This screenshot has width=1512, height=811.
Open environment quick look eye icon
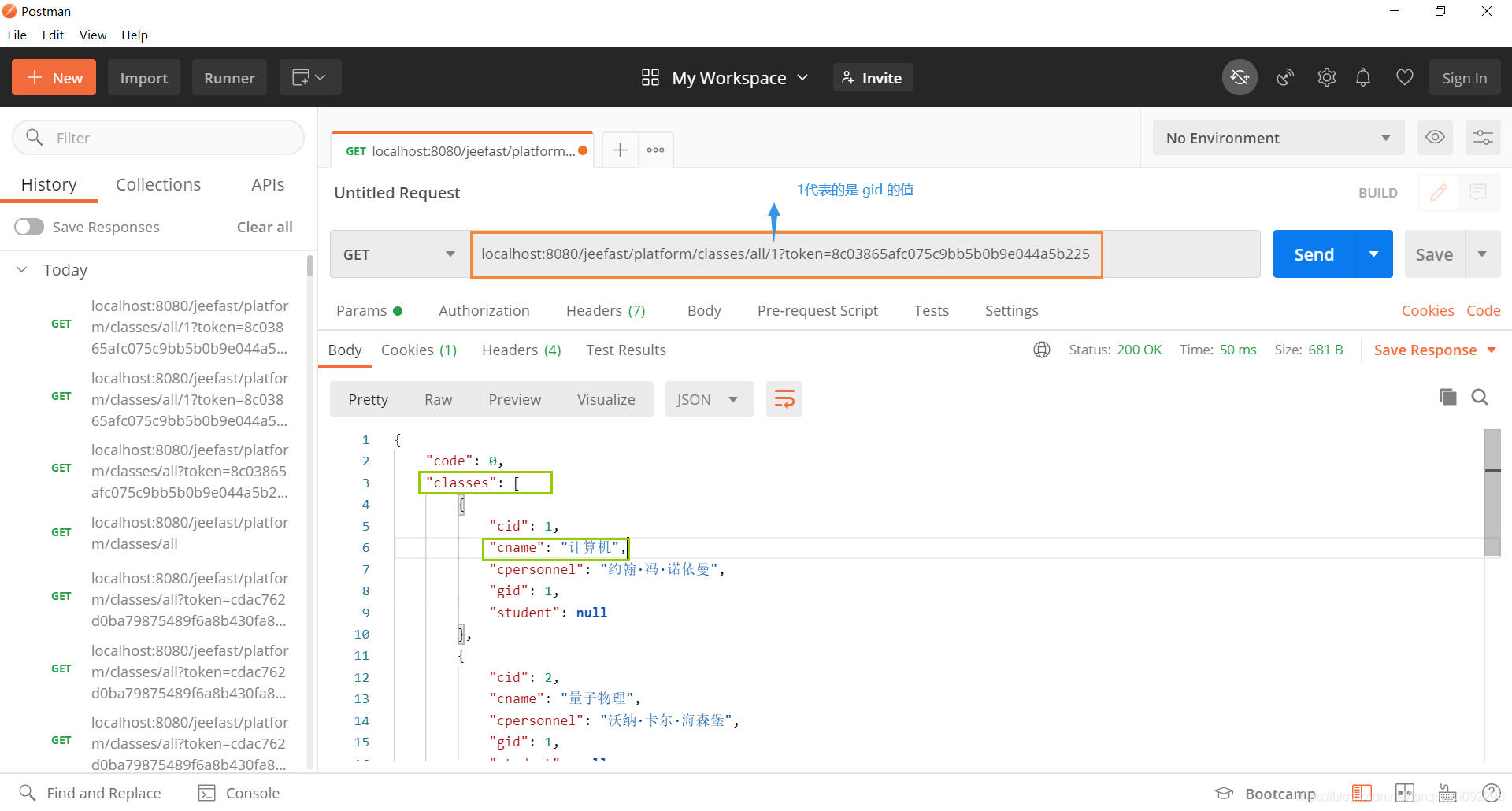pyautogui.click(x=1436, y=137)
